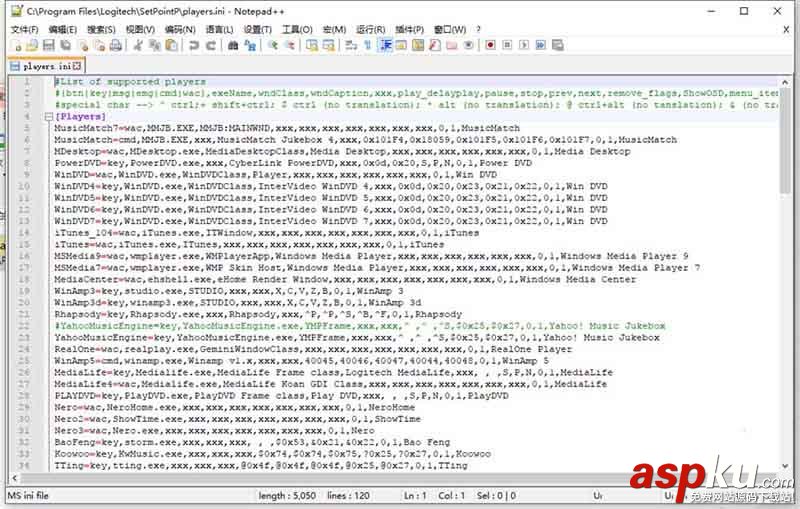This screenshot has width=800, height=509.
Task: Click the vertical scrollbar thumb
Action: pos(785,141)
